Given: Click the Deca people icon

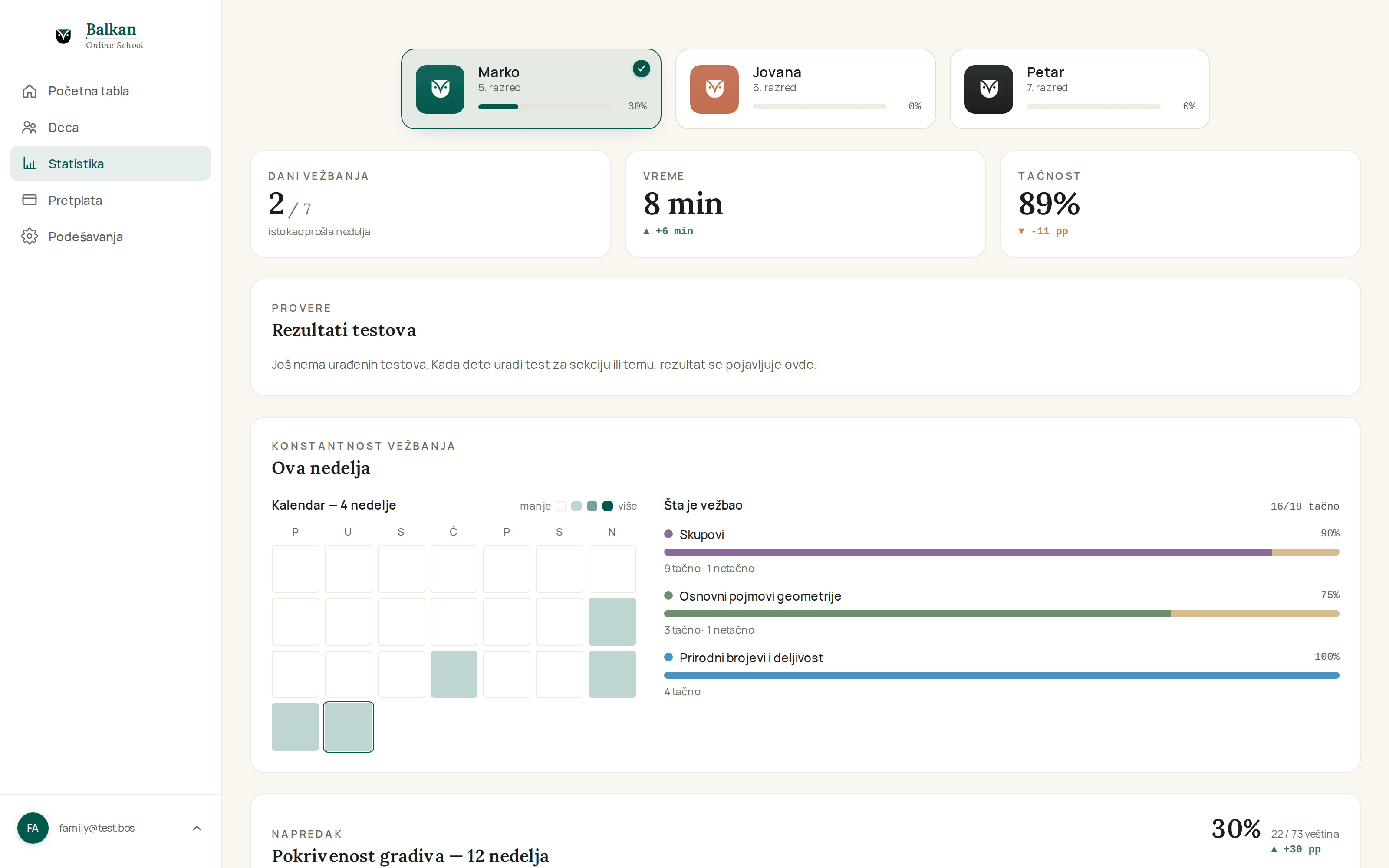Looking at the screenshot, I should pyautogui.click(x=29, y=128).
